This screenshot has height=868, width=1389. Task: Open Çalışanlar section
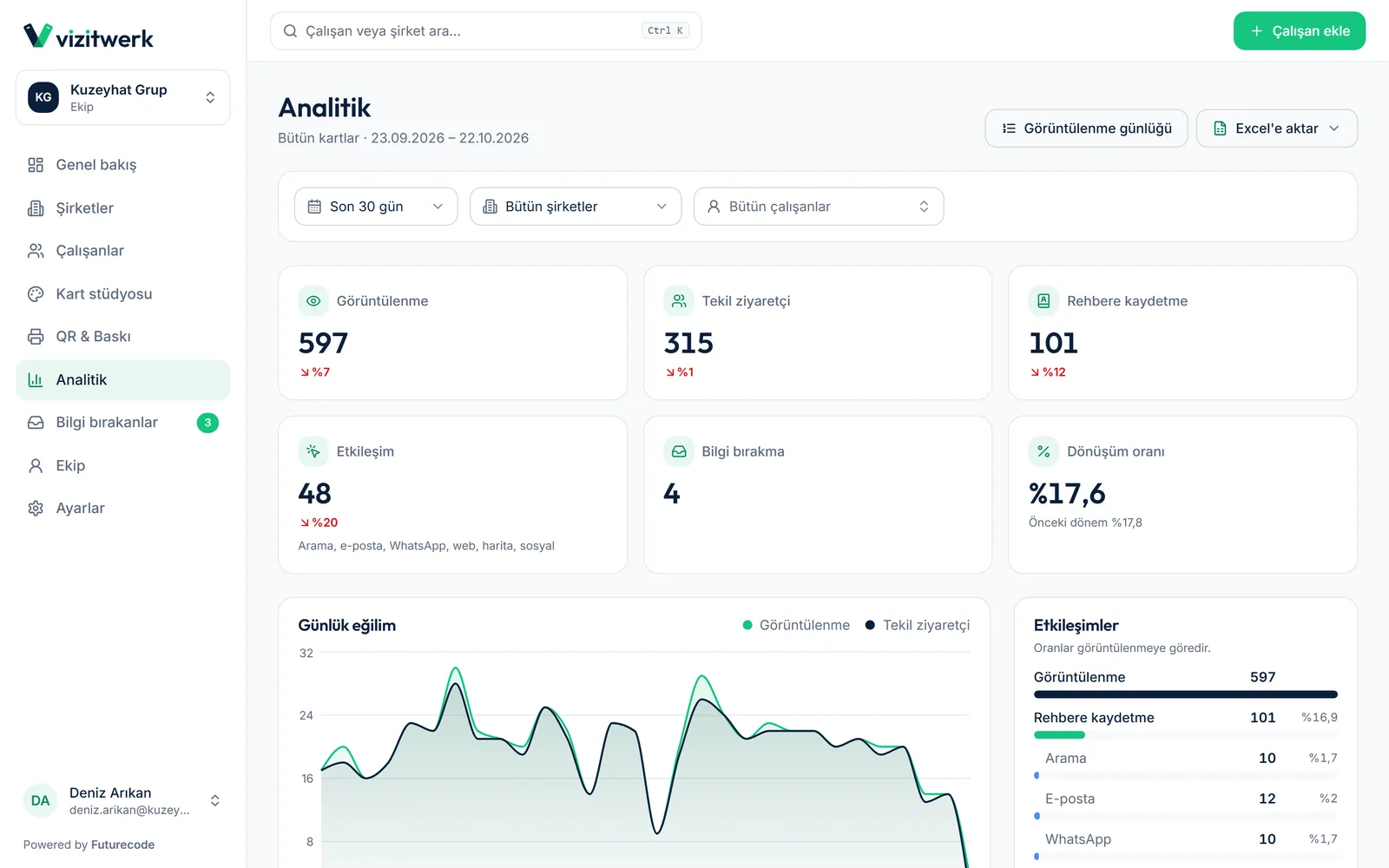(x=122, y=251)
